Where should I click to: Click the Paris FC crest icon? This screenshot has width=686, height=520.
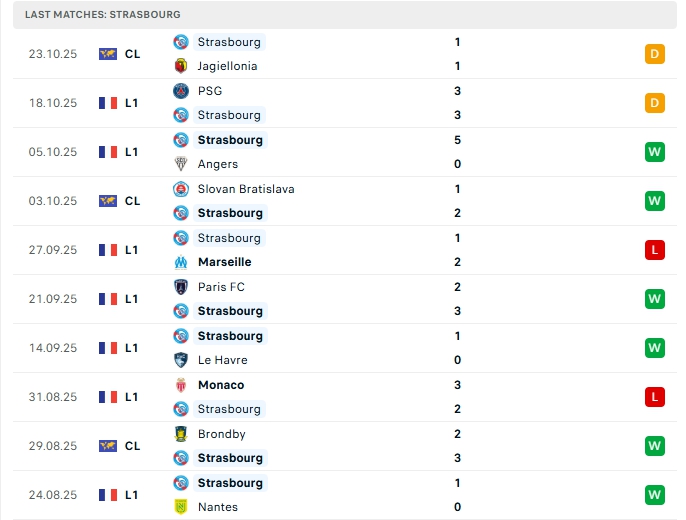coord(181,287)
